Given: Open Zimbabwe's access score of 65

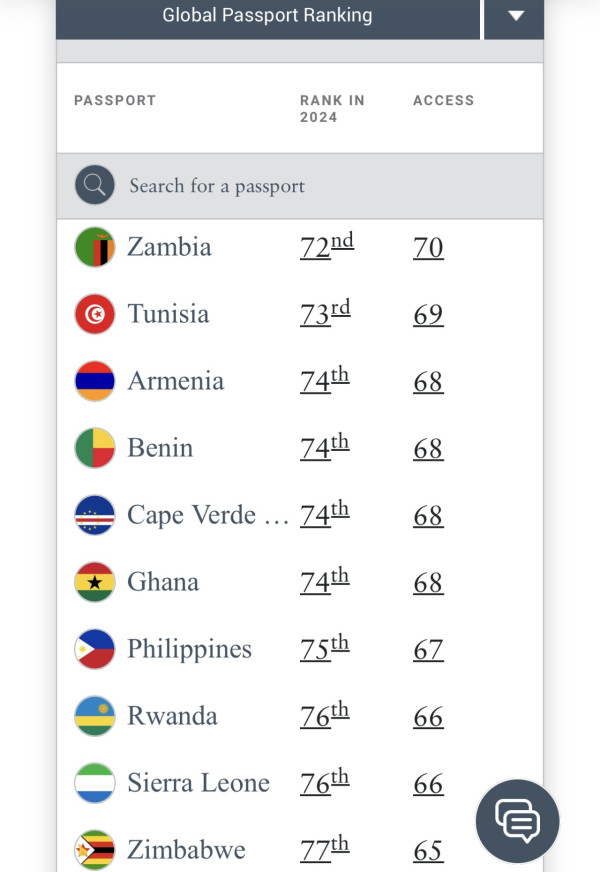Looking at the screenshot, I should click(x=428, y=851).
